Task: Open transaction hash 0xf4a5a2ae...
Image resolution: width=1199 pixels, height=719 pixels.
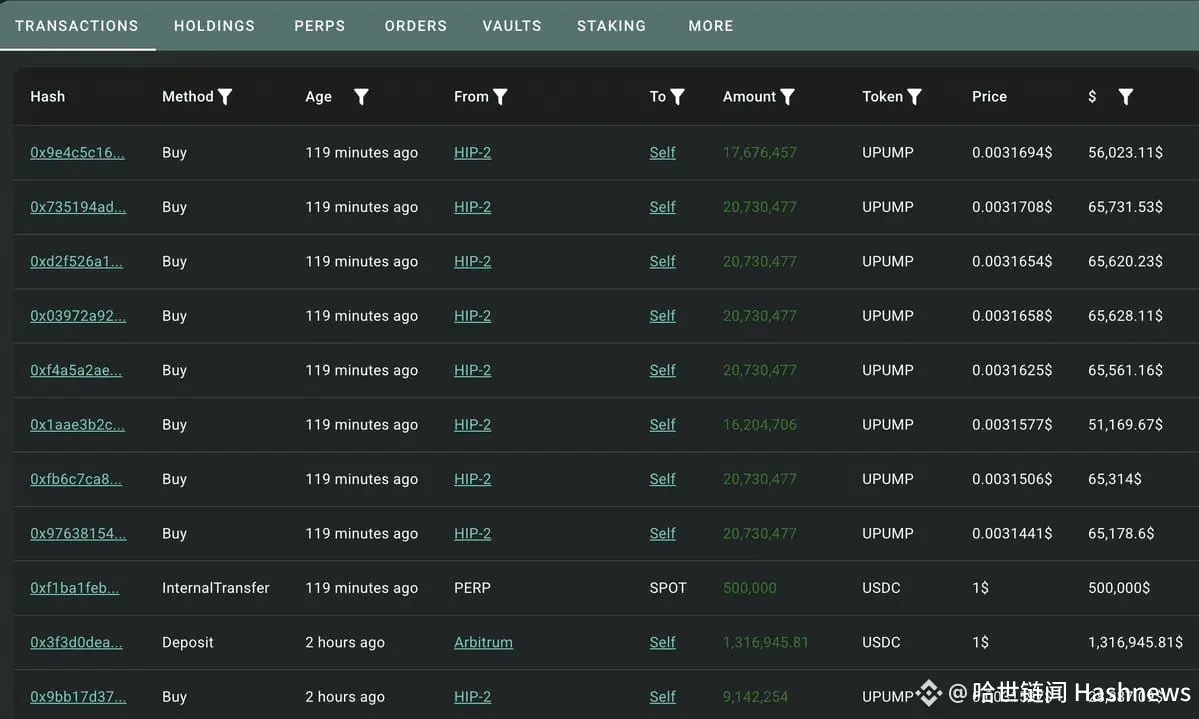Action: click(x=76, y=369)
